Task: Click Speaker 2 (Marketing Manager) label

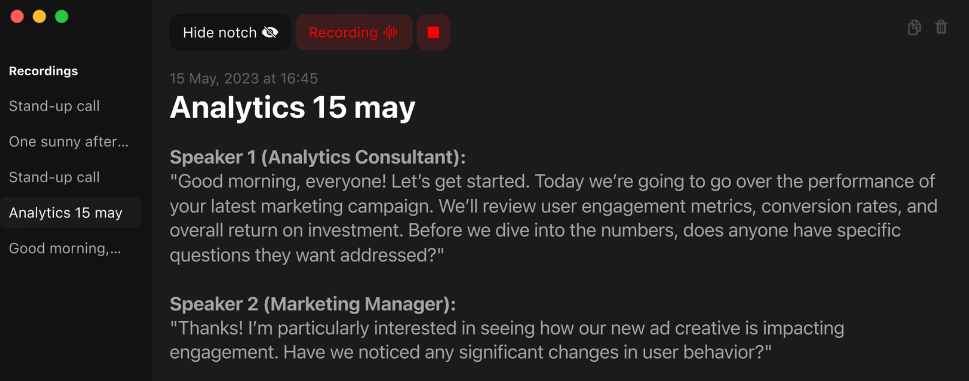Action: tap(313, 304)
